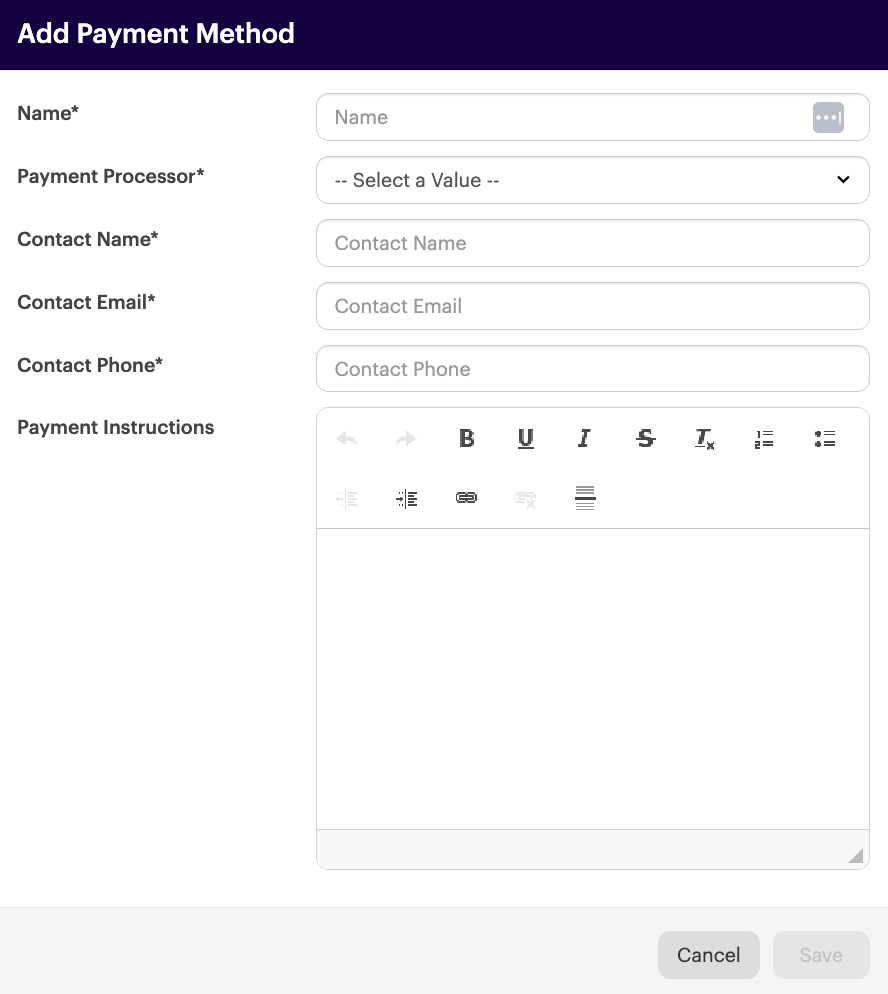
Task: Click the password manager icon in Name field
Action: point(828,117)
